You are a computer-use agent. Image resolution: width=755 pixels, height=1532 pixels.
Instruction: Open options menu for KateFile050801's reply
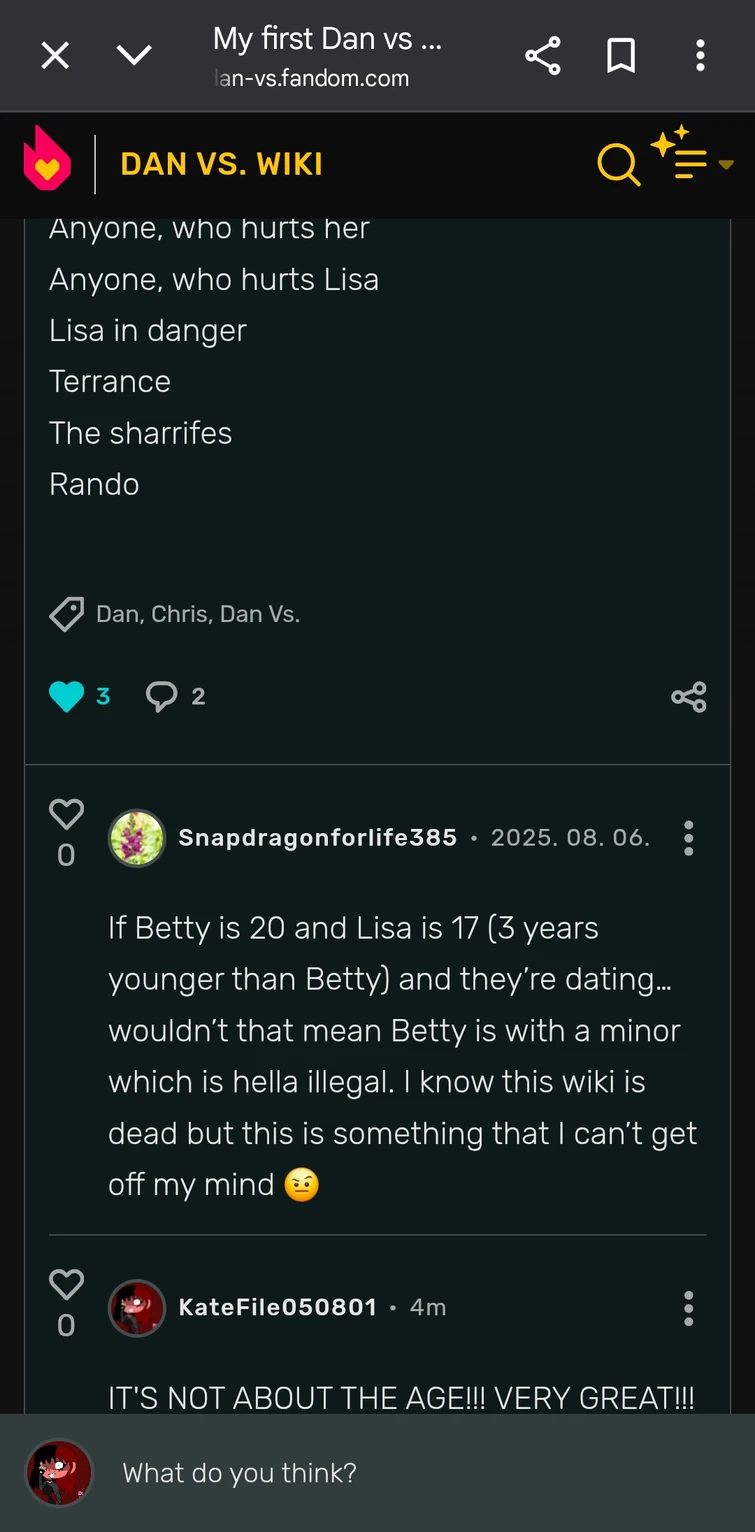point(688,1308)
